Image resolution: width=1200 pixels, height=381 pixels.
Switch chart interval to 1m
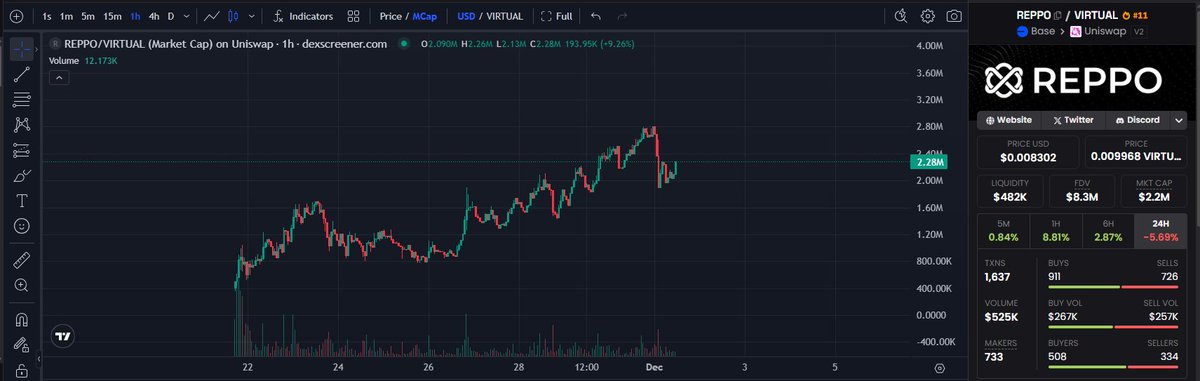(66, 17)
